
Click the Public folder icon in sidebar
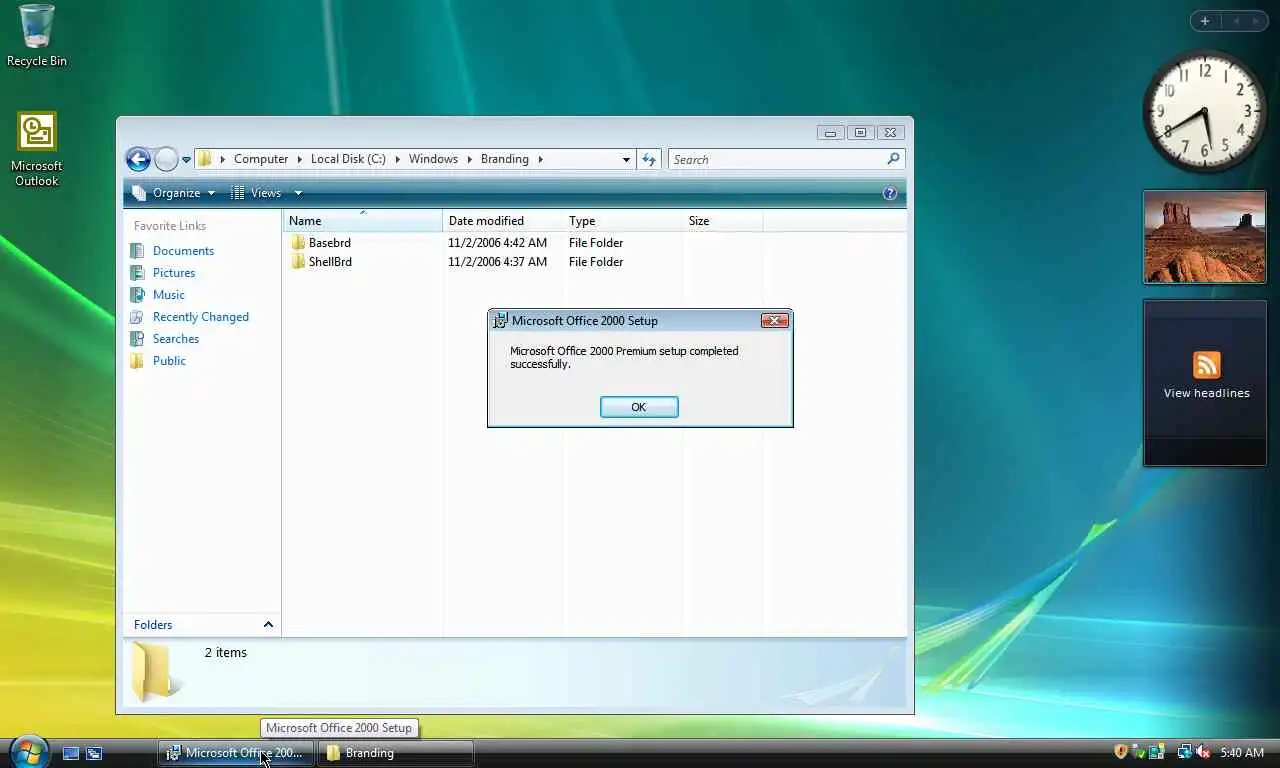click(138, 361)
